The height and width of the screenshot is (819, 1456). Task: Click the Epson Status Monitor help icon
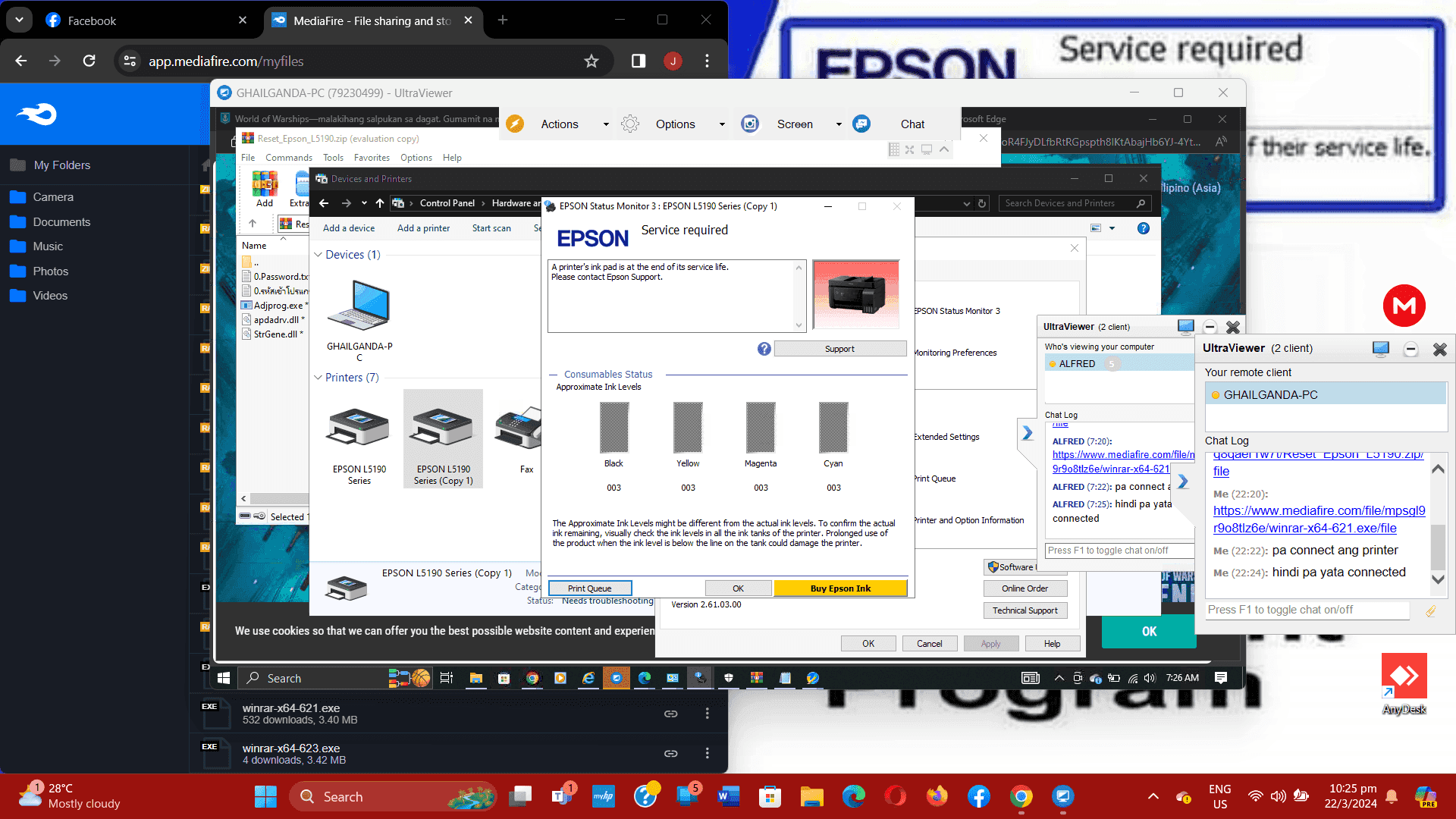click(764, 349)
